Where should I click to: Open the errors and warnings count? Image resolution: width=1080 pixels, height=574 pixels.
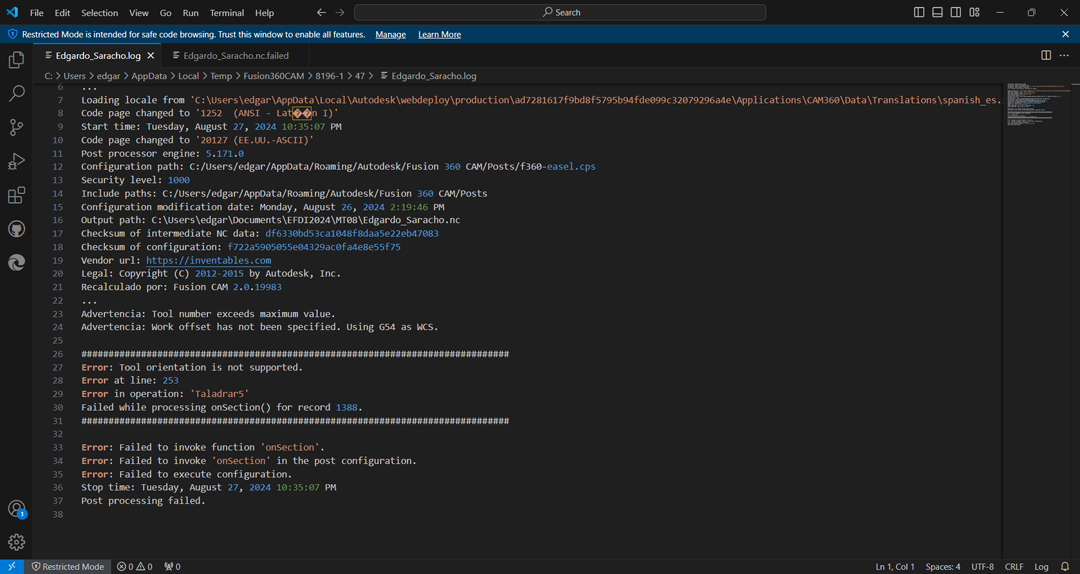[x=134, y=566]
